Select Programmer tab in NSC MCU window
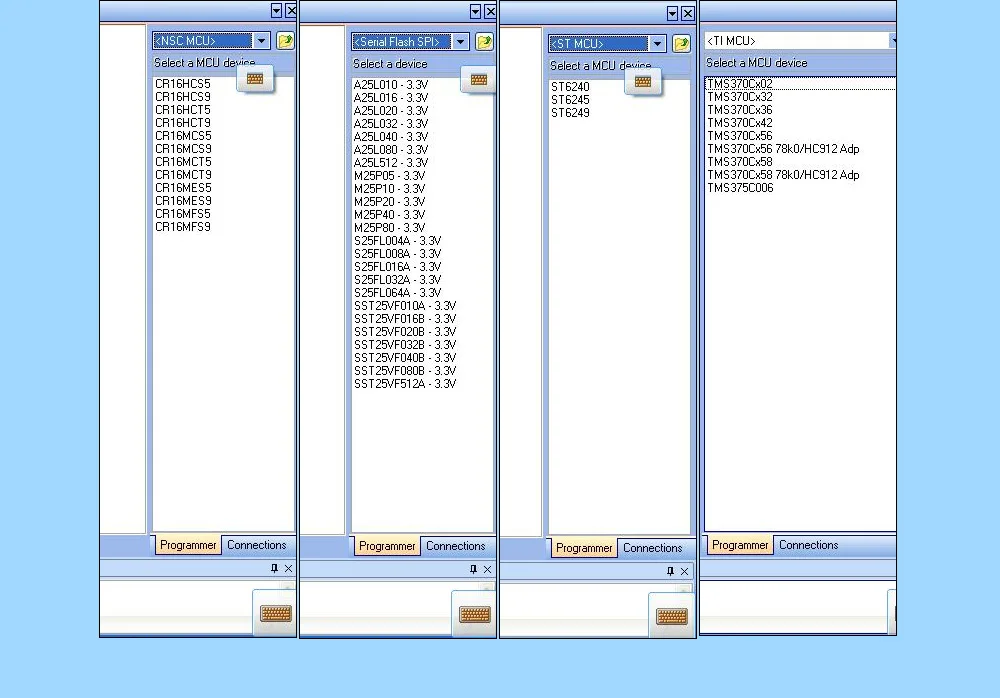The width and height of the screenshot is (1000, 698). click(188, 545)
